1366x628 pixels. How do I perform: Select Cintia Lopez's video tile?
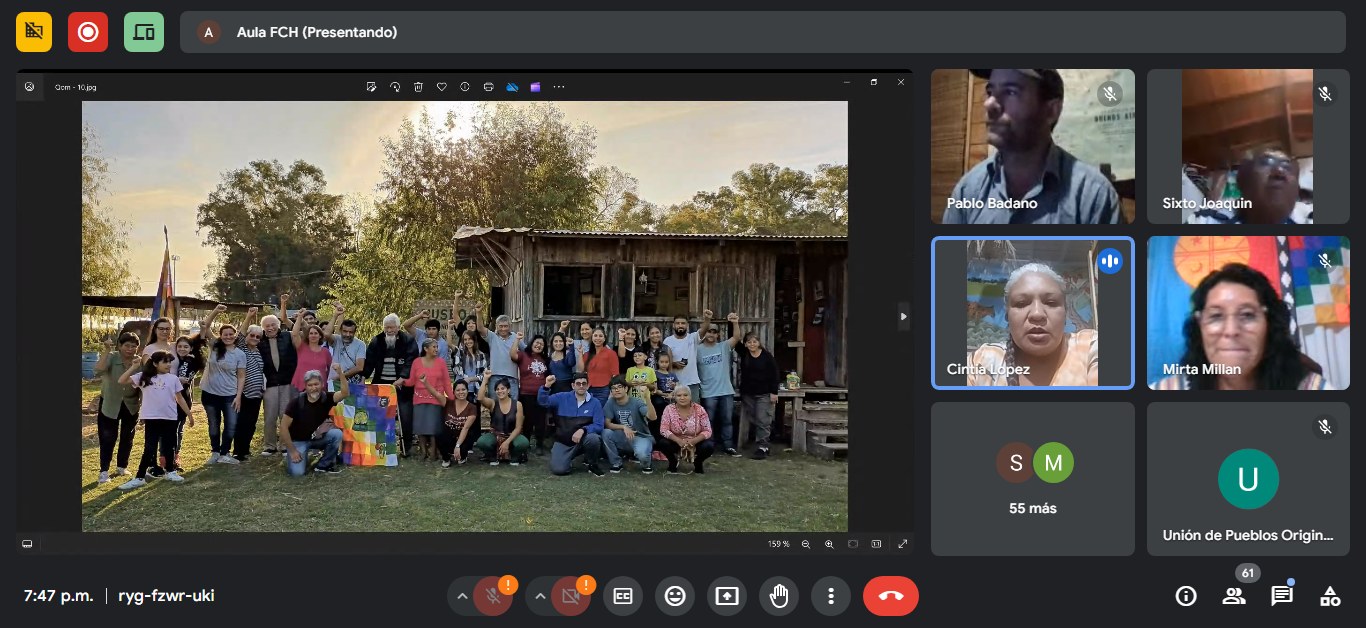1032,313
